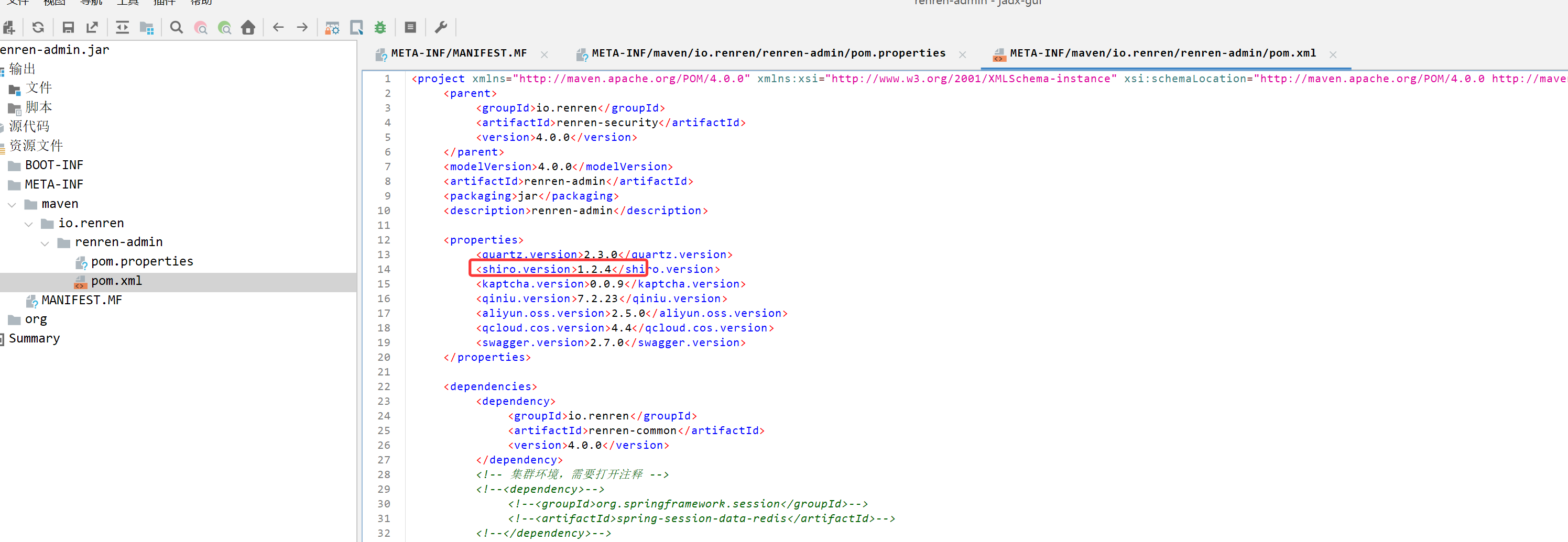The width and height of the screenshot is (1568, 542).
Task: Open the Summary node
Action: pyautogui.click(x=34, y=339)
